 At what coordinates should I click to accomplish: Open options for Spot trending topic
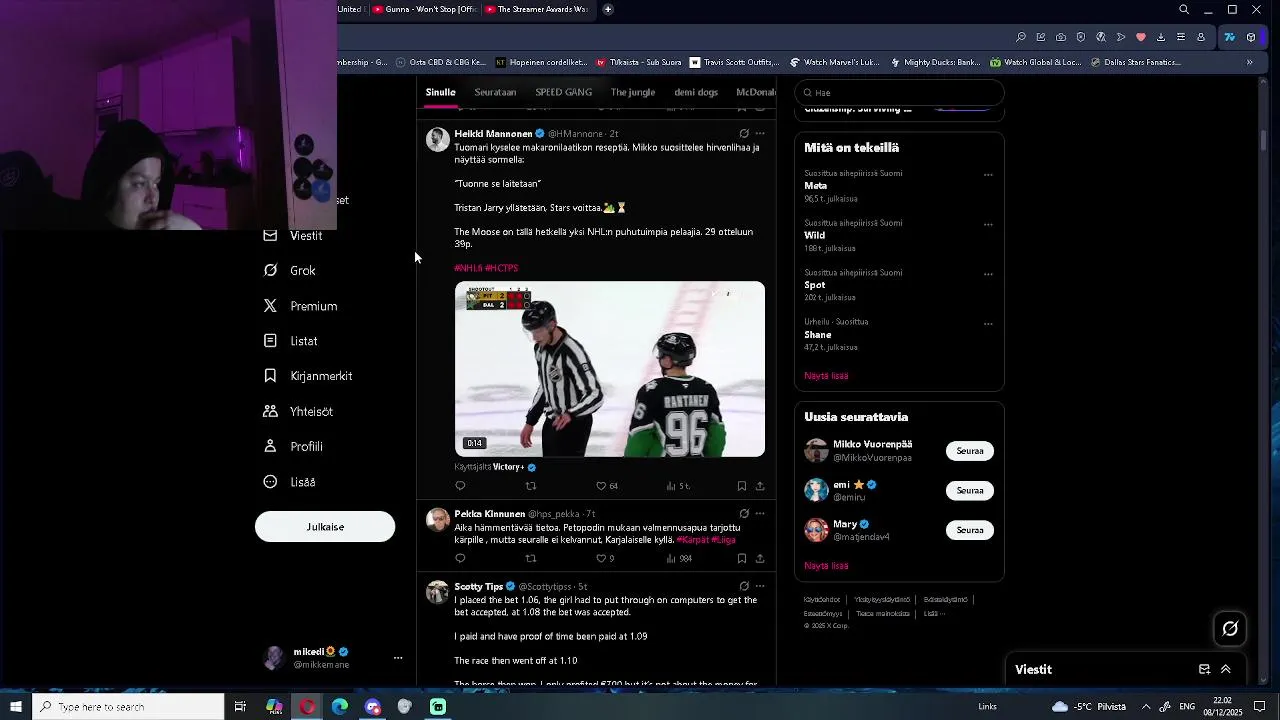(x=988, y=274)
